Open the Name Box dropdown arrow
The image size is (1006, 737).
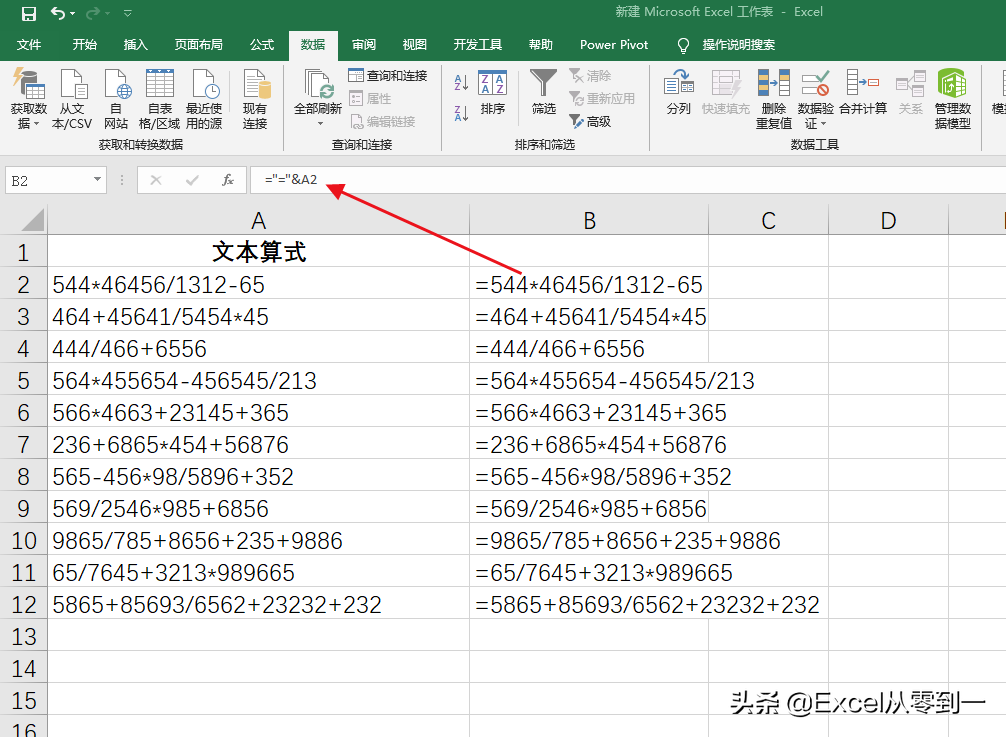point(97,180)
